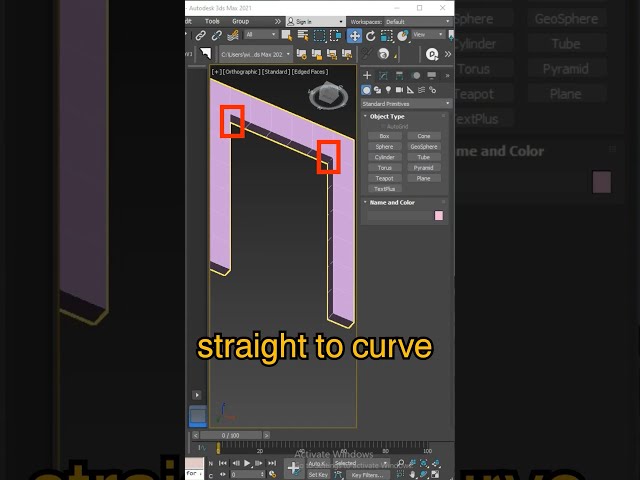This screenshot has width=640, height=480.
Task: Click the Unlink Selection broken chain icon
Action: coord(216,36)
